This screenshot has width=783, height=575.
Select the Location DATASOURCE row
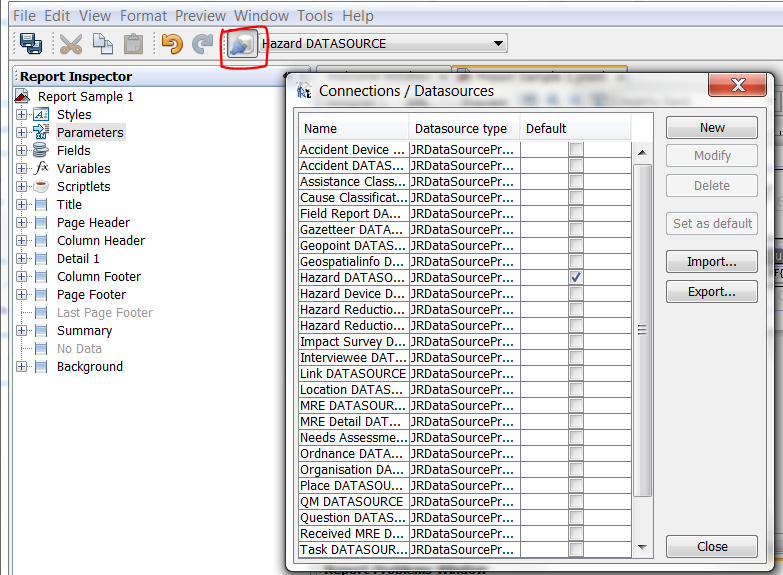click(x=353, y=390)
